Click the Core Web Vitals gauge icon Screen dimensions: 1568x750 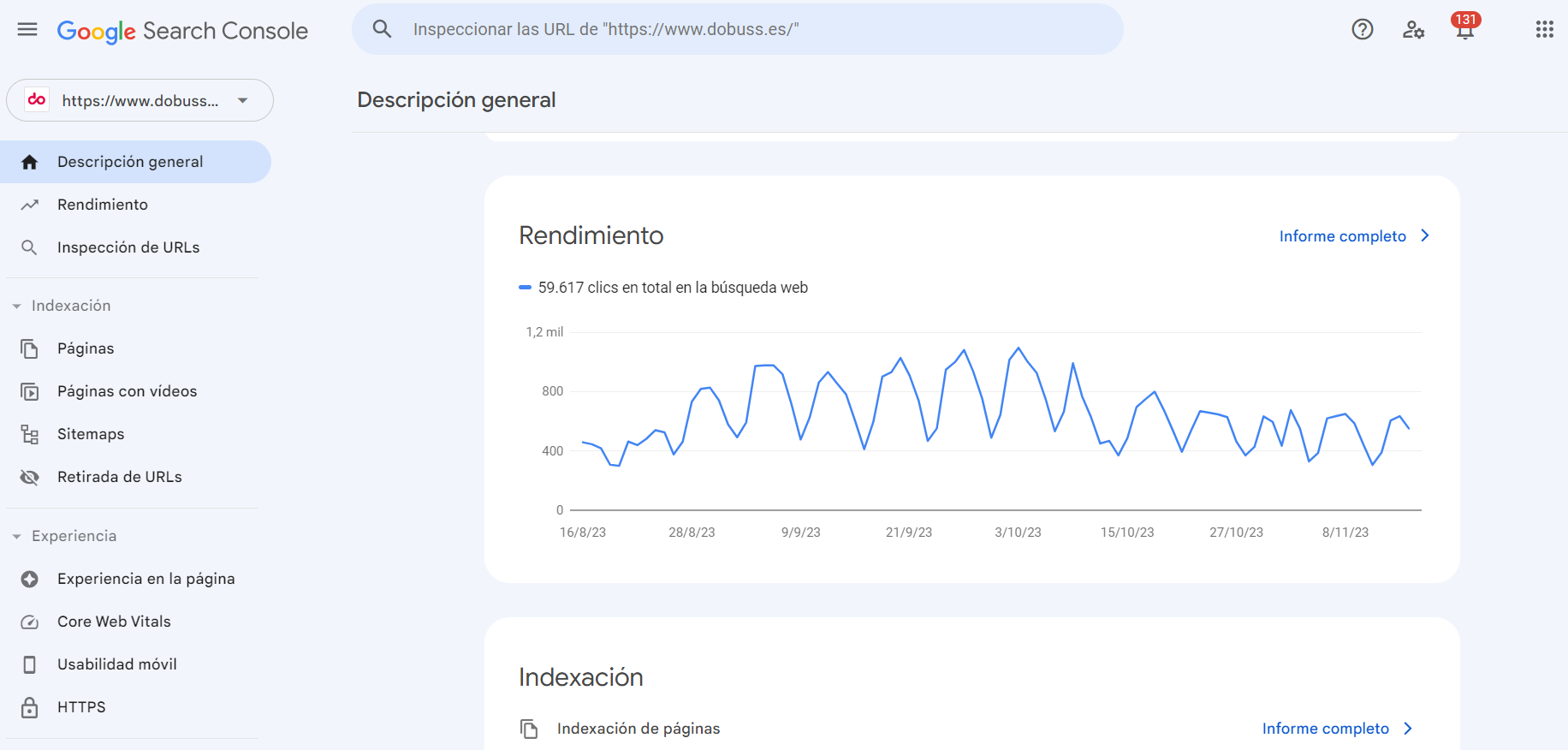pos(29,622)
